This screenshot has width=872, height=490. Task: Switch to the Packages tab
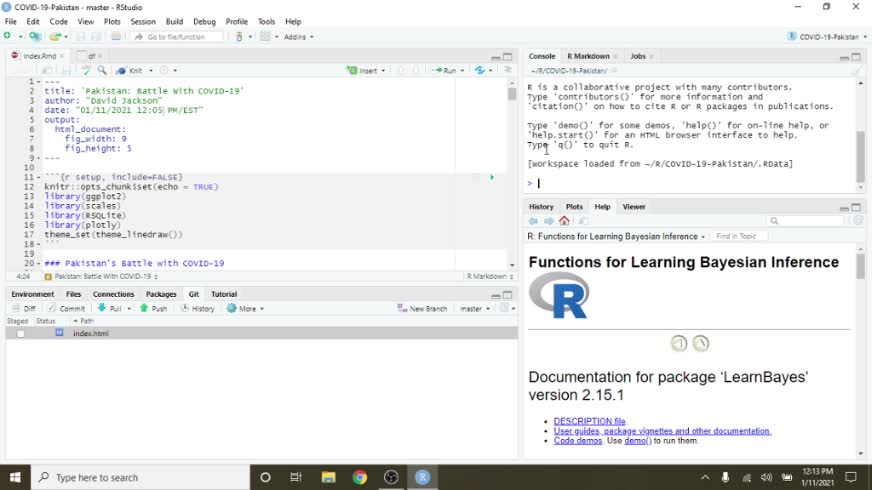tap(161, 294)
